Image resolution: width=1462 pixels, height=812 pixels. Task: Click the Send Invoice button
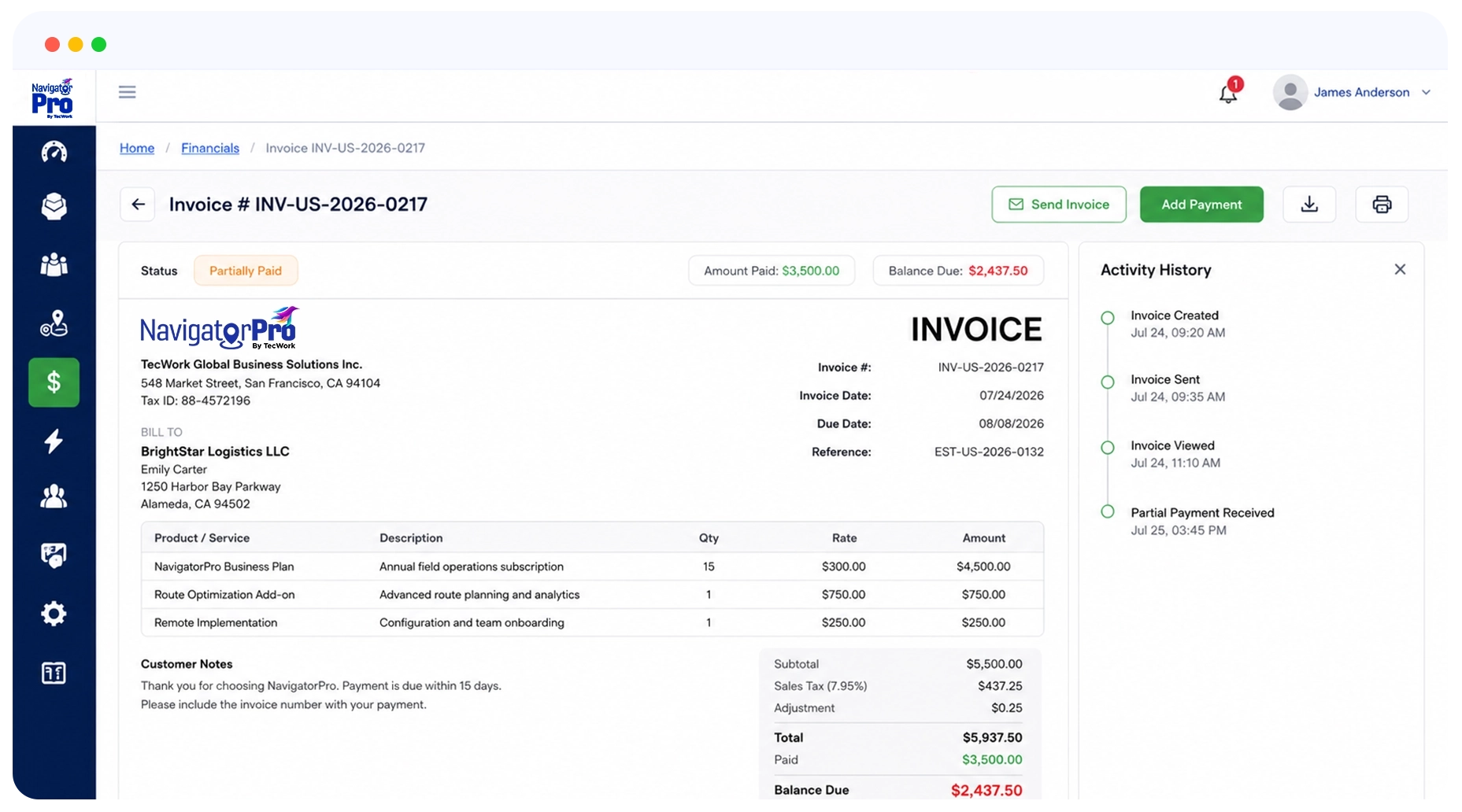(1059, 205)
